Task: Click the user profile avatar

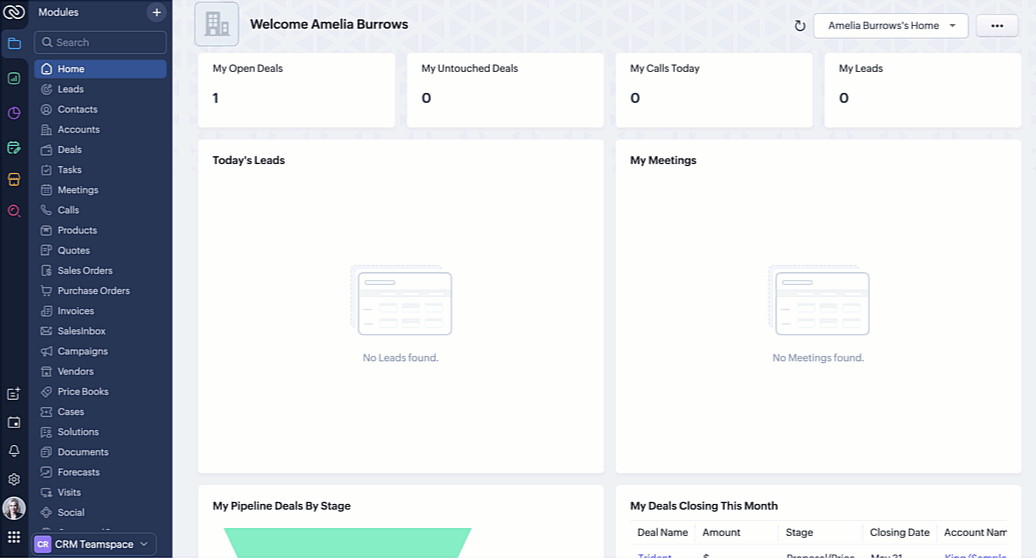Action: point(14,508)
